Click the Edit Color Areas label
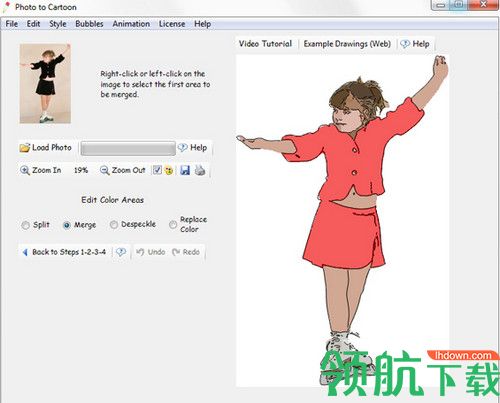500x403 pixels. (x=112, y=200)
